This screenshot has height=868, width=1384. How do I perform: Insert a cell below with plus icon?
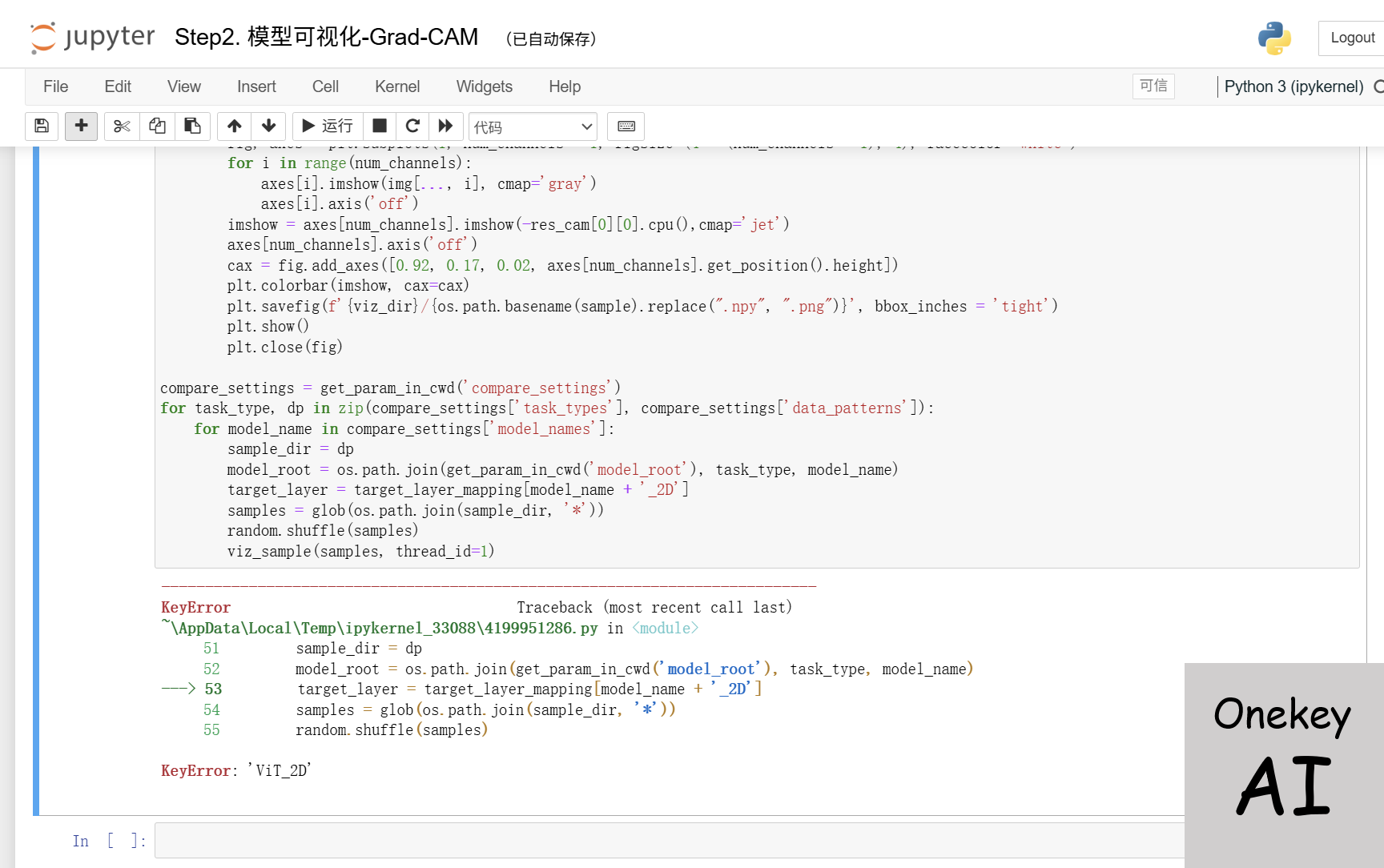tap(81, 127)
